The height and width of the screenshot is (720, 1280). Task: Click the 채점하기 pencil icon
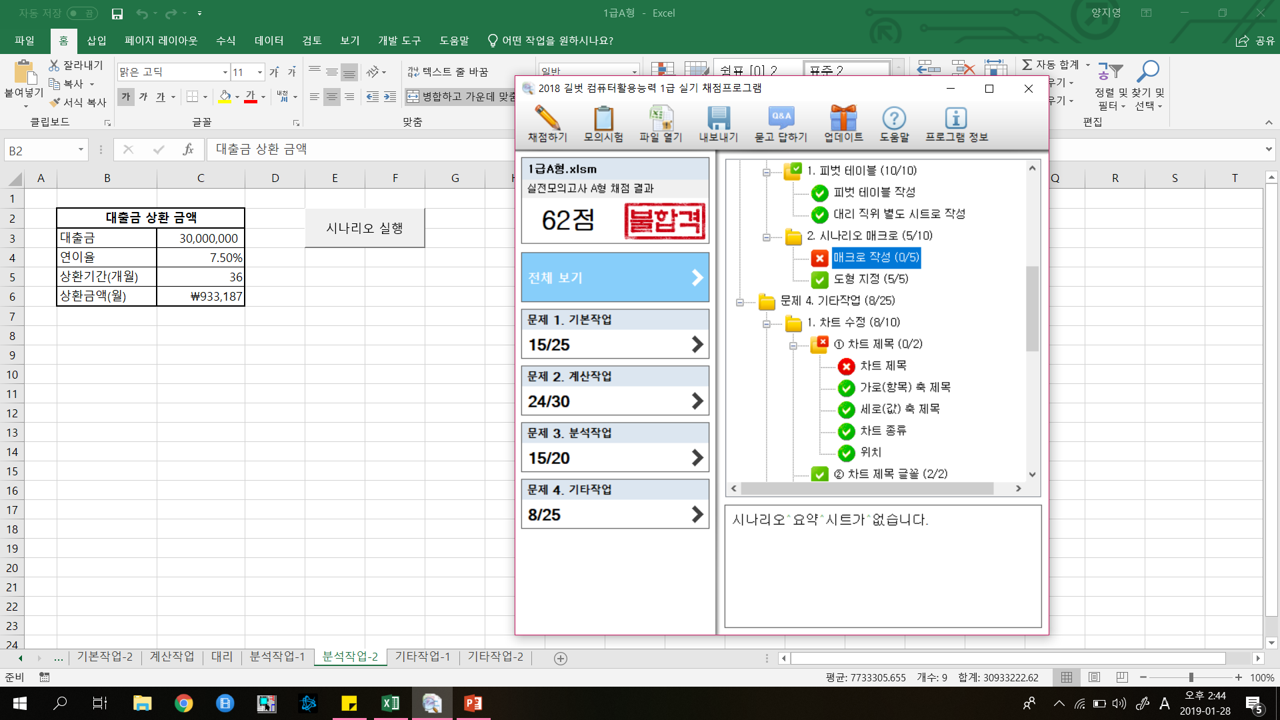tap(547, 124)
